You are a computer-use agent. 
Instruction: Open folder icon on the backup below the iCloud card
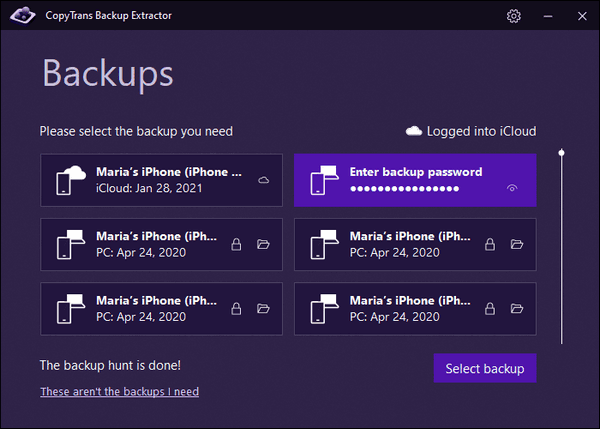pyautogui.click(x=263, y=244)
